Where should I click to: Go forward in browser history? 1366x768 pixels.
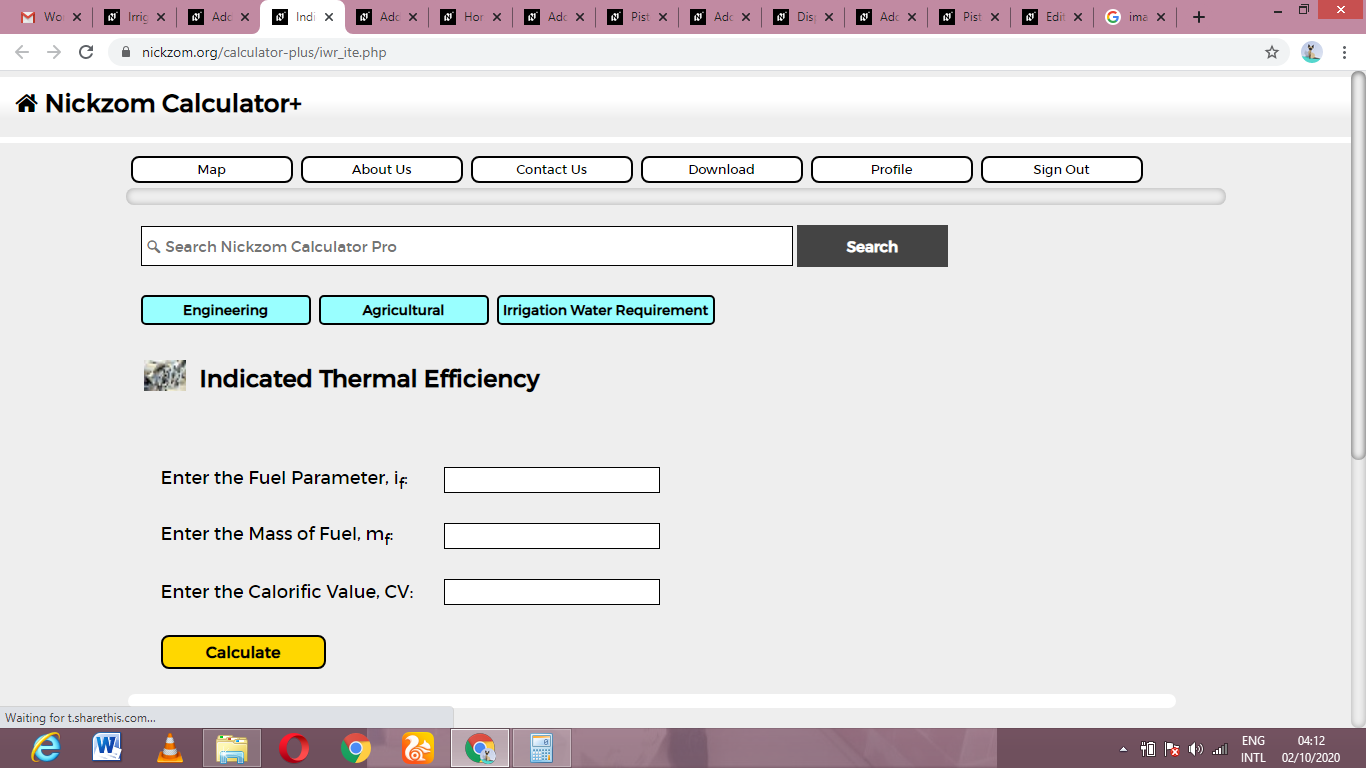tap(54, 52)
